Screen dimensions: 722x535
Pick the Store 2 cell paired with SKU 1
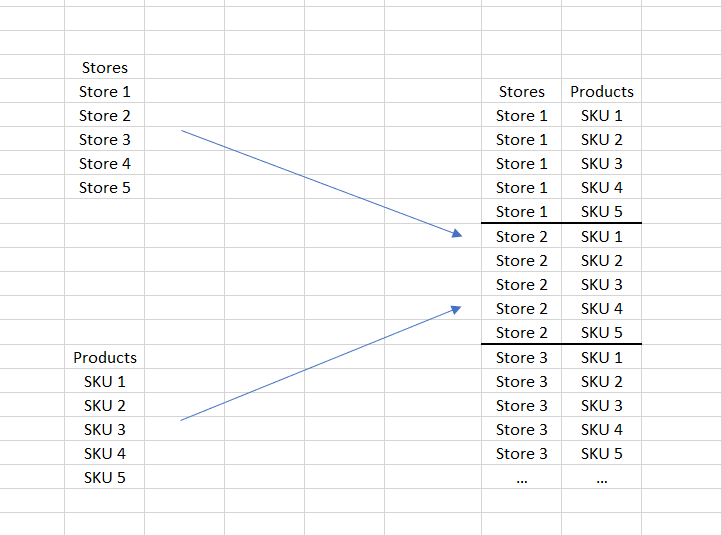(522, 236)
